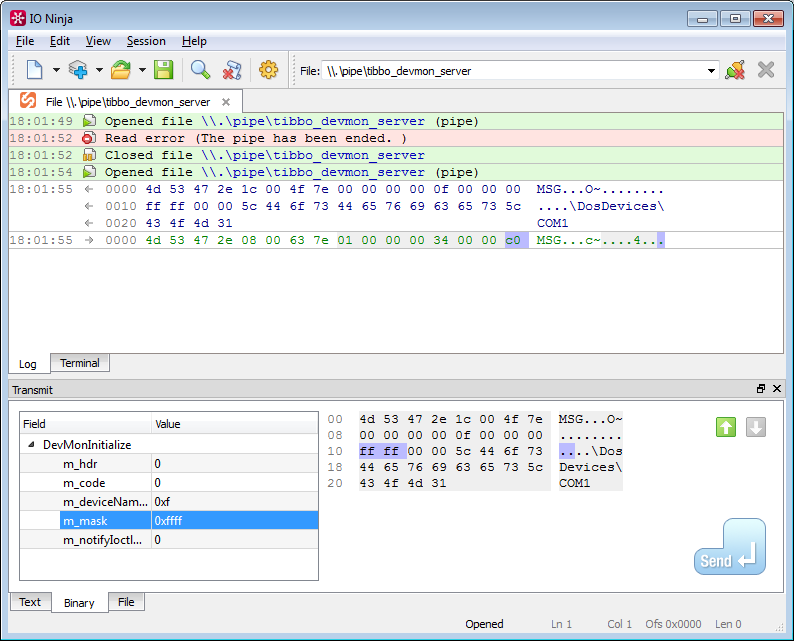
Task: Click the Send button
Action: point(730,547)
